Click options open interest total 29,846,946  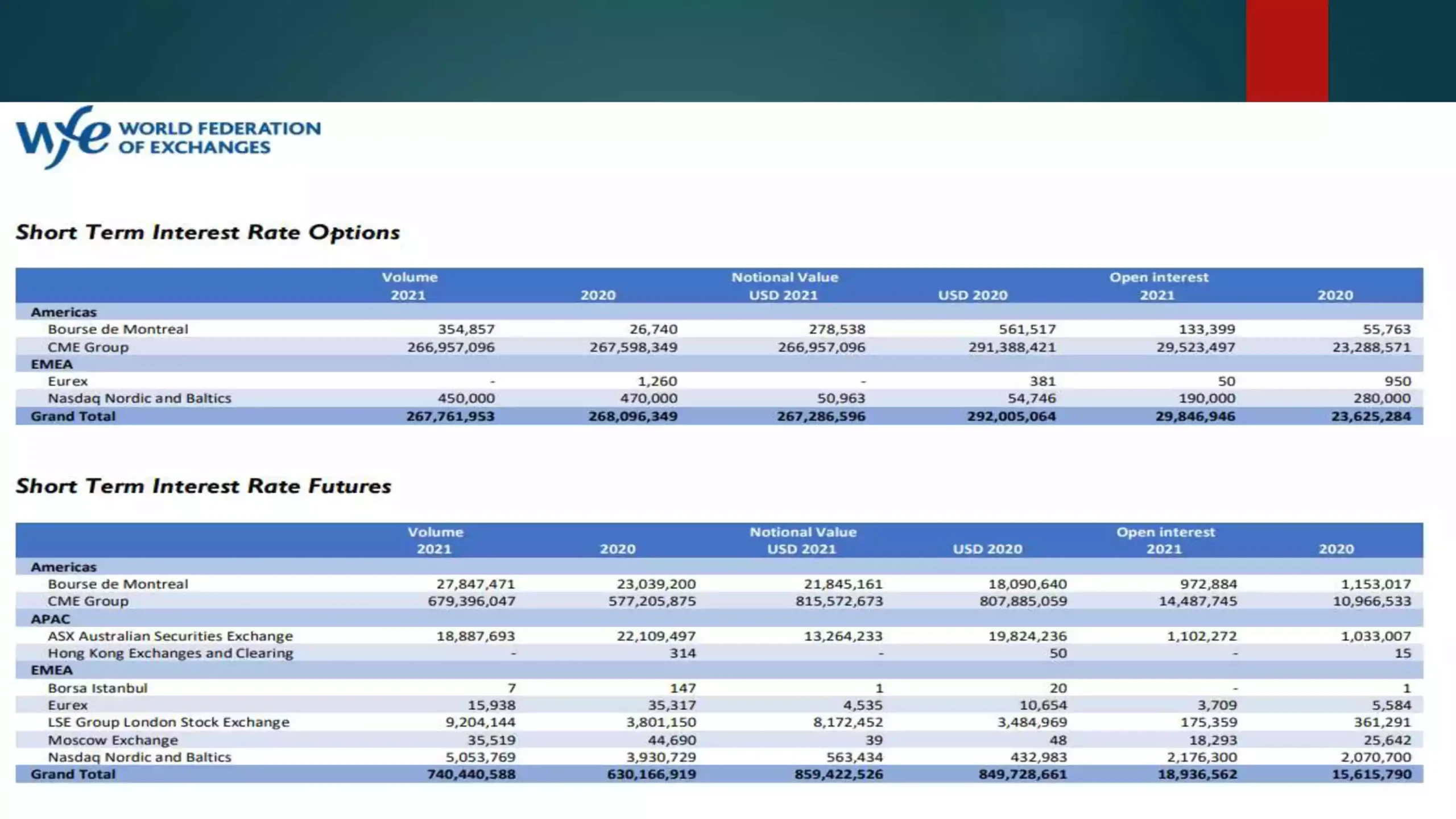pyautogui.click(x=1195, y=416)
